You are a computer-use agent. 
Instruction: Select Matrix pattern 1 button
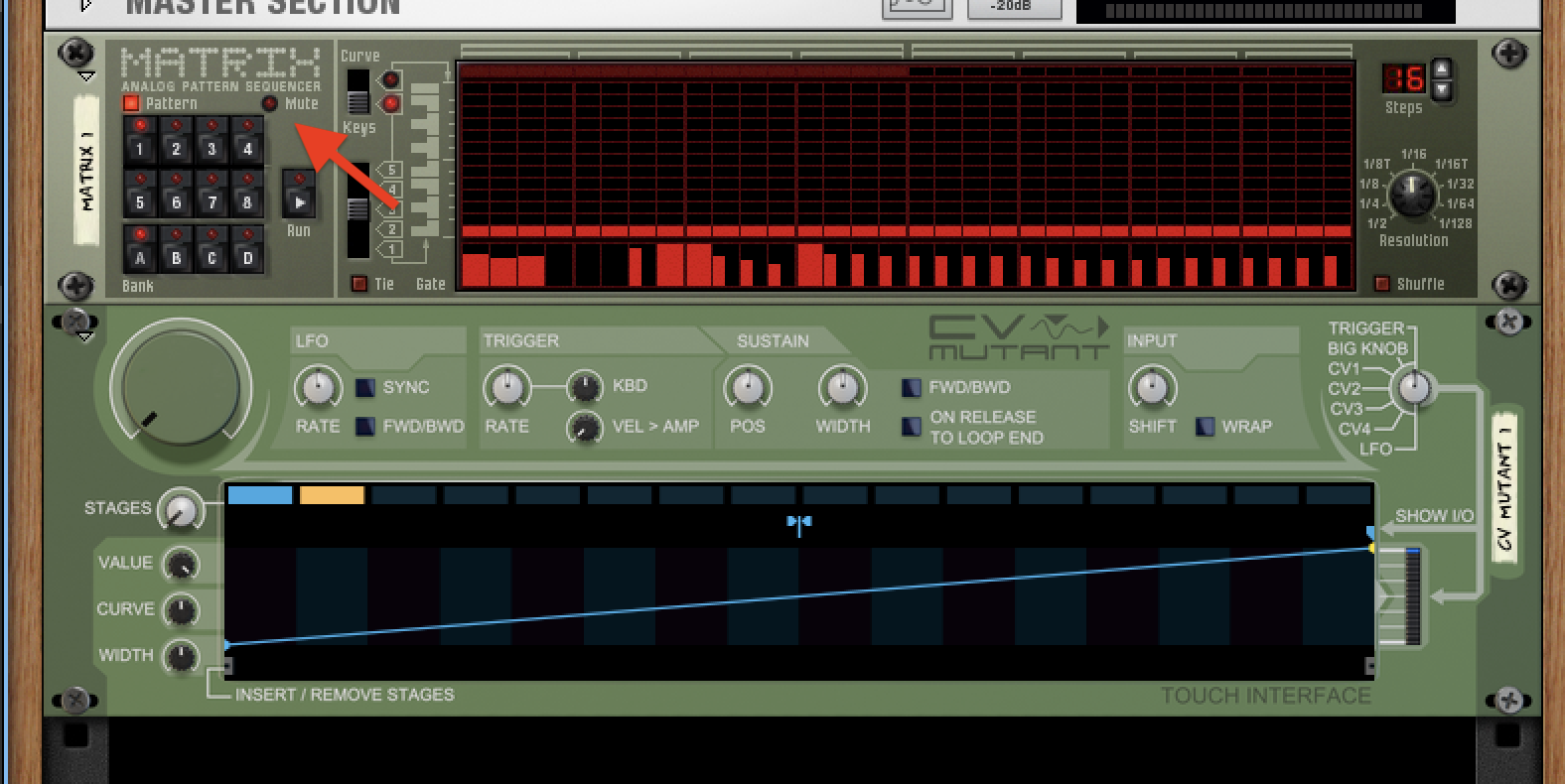(x=139, y=140)
